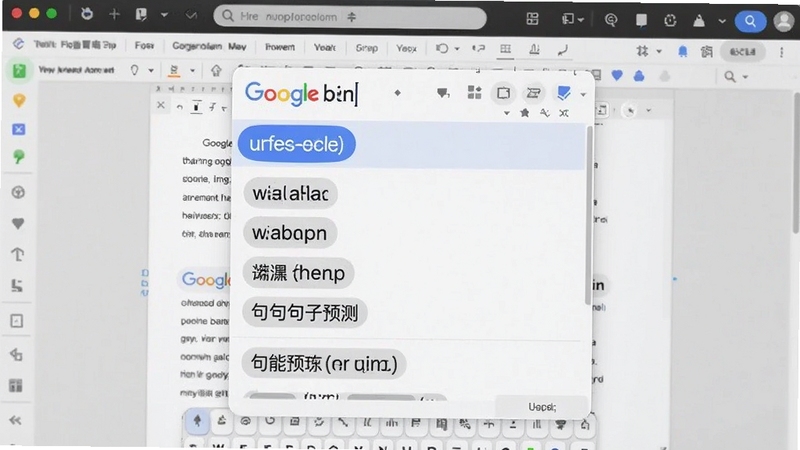Open the underline color dropdown arrow
The height and width of the screenshot is (450, 800).
tap(192, 70)
